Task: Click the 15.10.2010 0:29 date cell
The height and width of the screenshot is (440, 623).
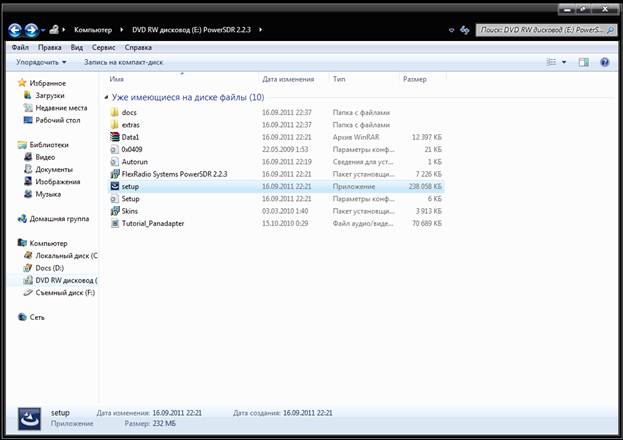Action: [285, 223]
